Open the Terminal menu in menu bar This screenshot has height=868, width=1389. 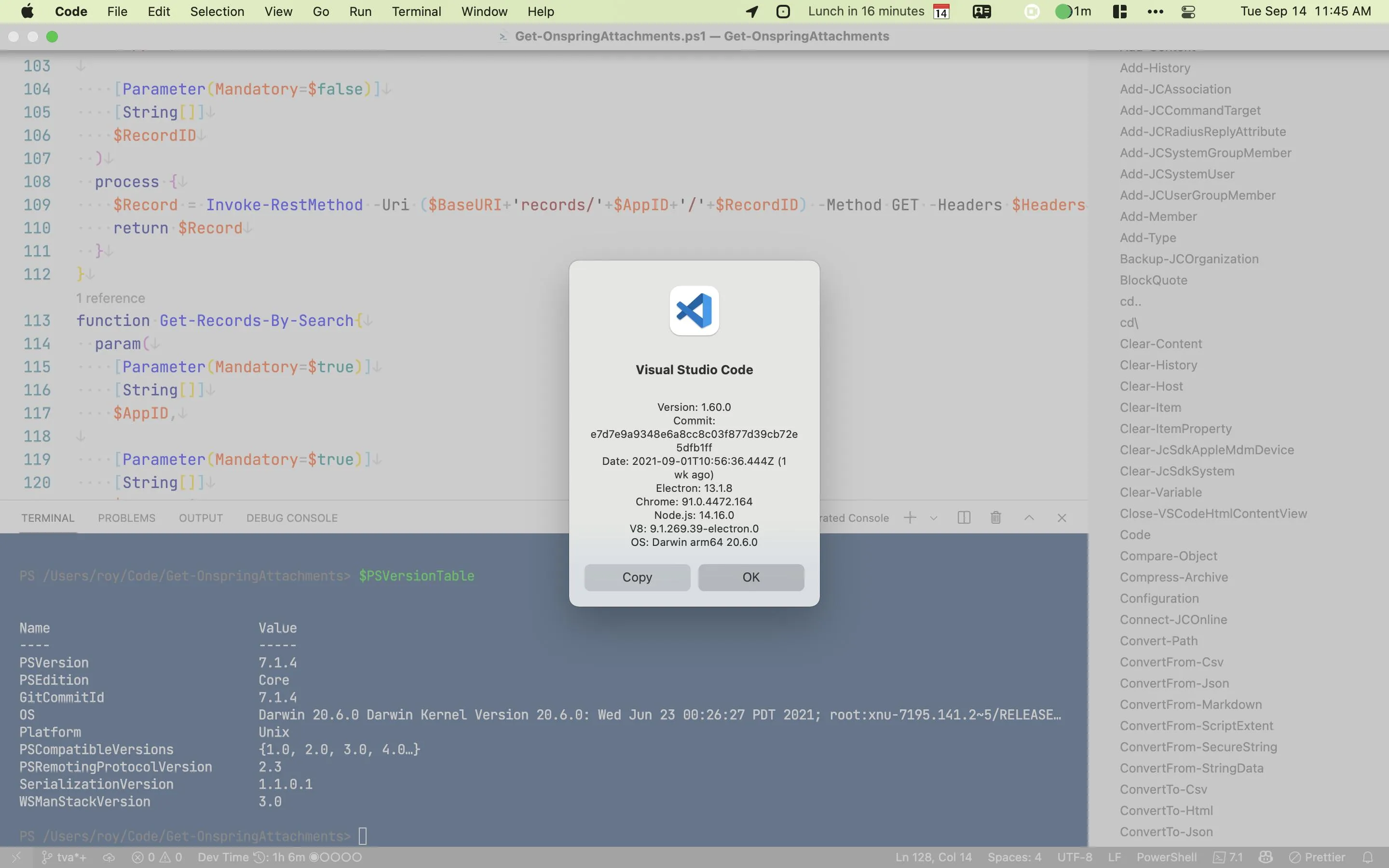pyautogui.click(x=416, y=12)
